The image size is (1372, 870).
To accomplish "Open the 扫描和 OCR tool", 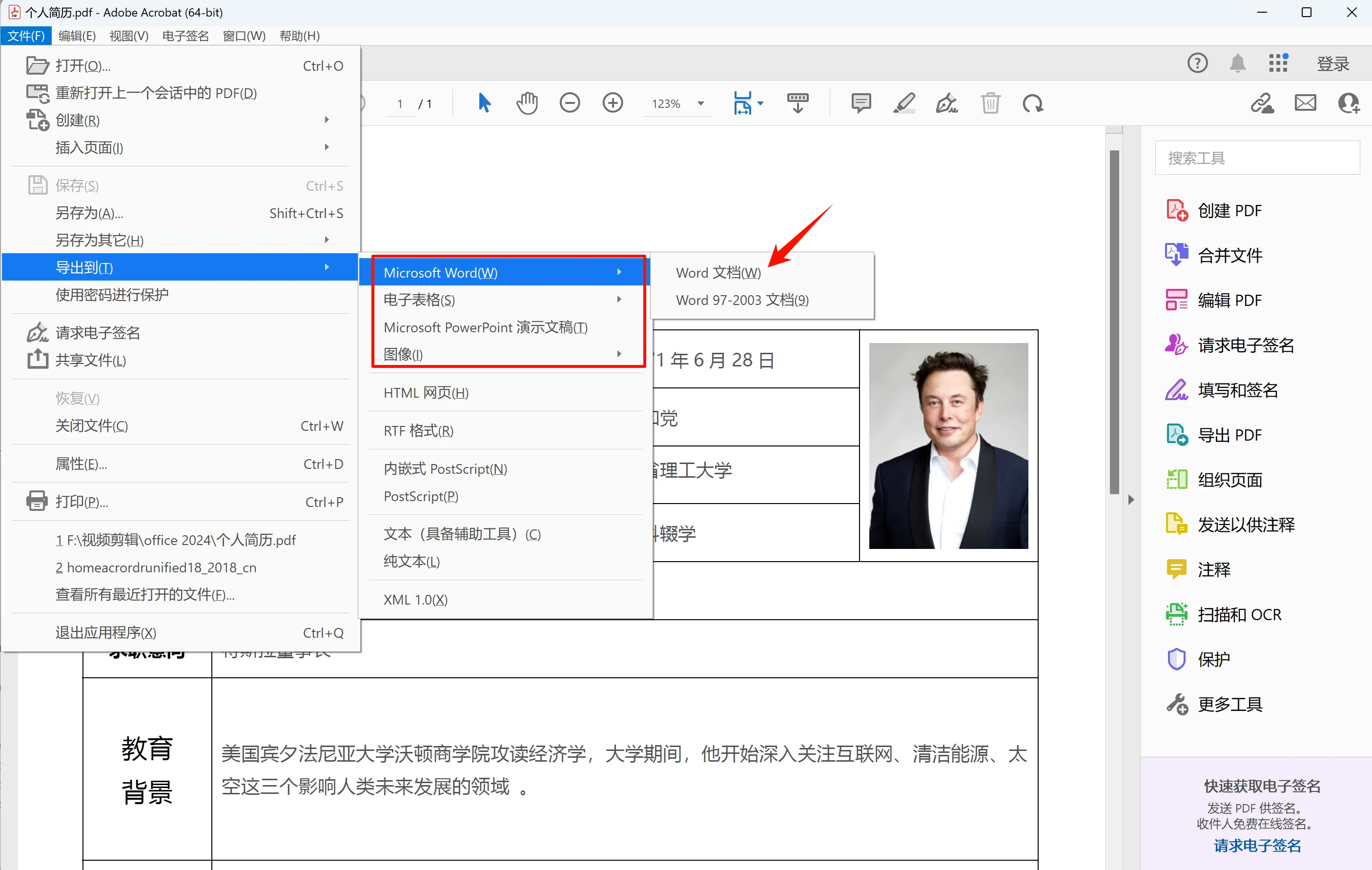I will (x=1223, y=615).
